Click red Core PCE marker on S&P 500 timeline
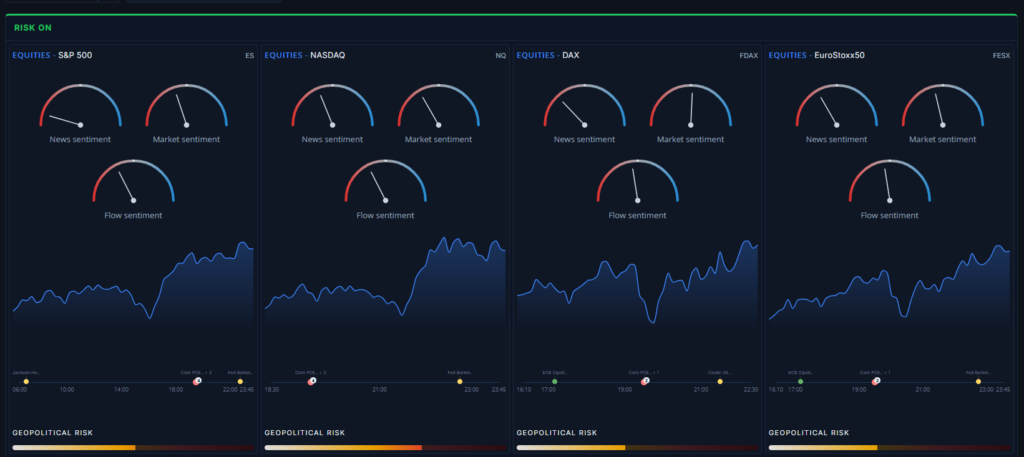 pos(196,381)
